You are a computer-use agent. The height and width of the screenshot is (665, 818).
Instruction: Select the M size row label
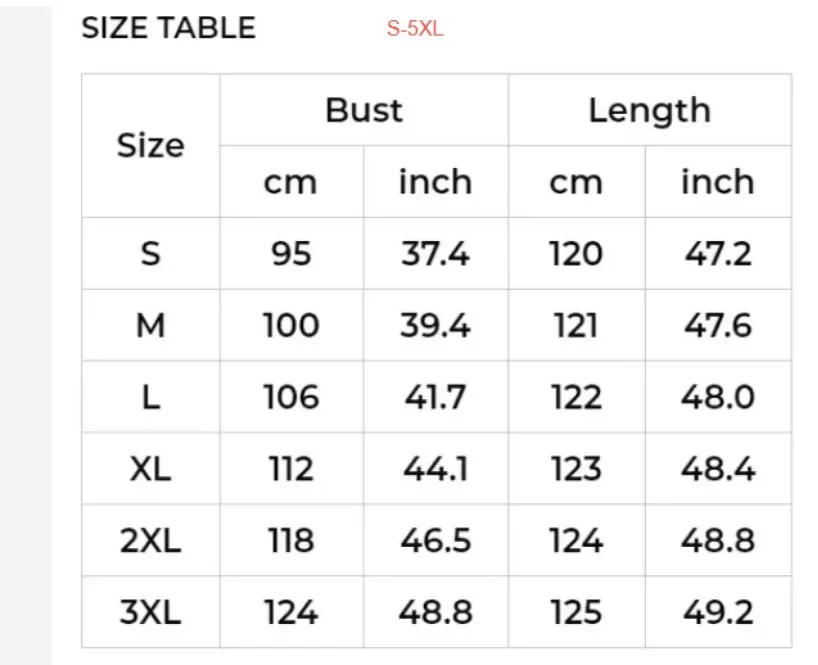click(x=151, y=326)
